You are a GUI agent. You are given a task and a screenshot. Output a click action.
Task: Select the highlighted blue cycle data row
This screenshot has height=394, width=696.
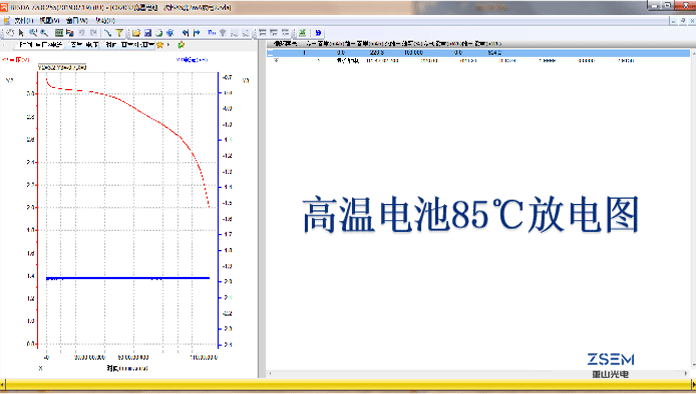pos(478,53)
